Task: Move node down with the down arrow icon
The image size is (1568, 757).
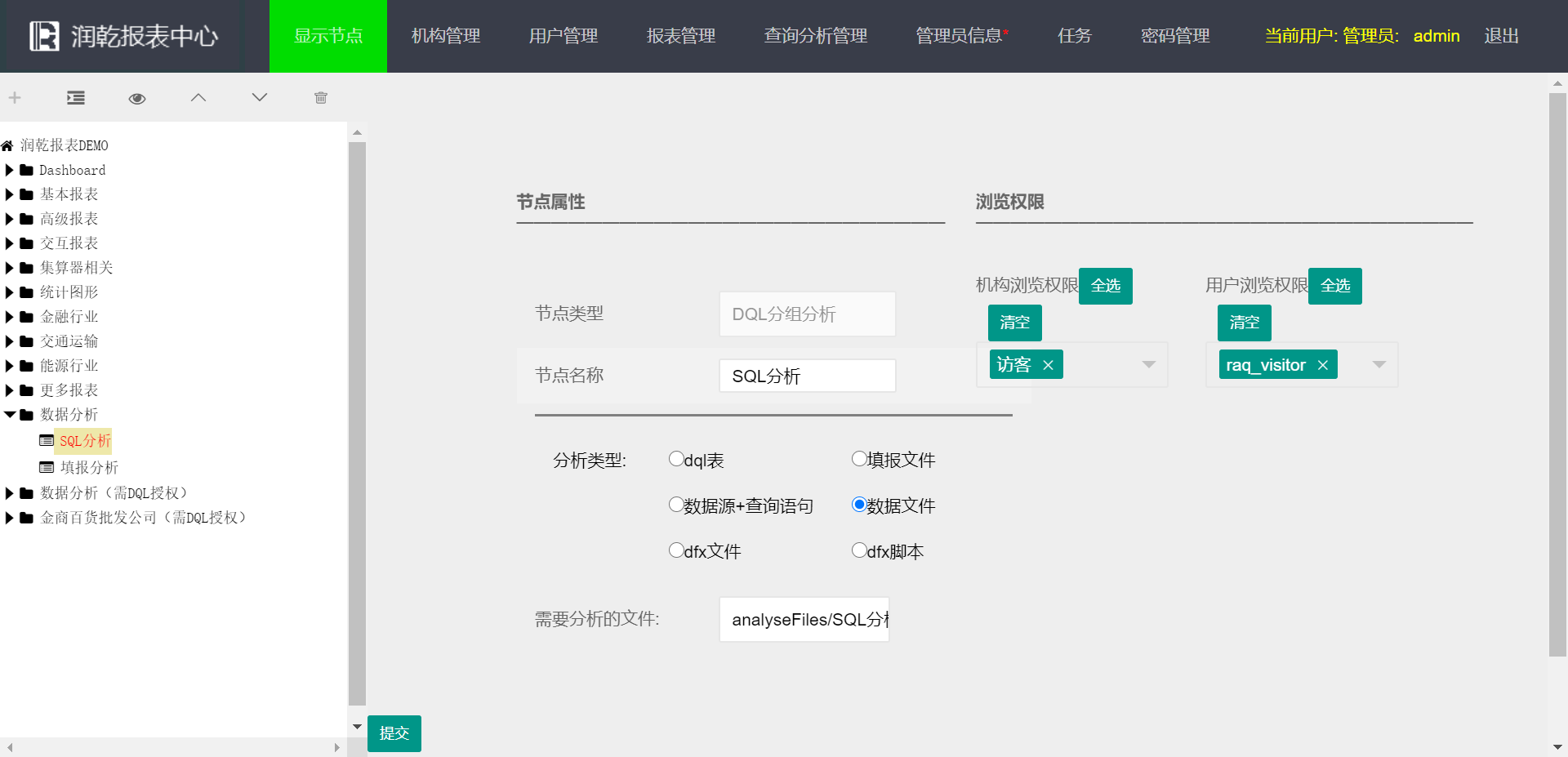Action: [x=260, y=98]
